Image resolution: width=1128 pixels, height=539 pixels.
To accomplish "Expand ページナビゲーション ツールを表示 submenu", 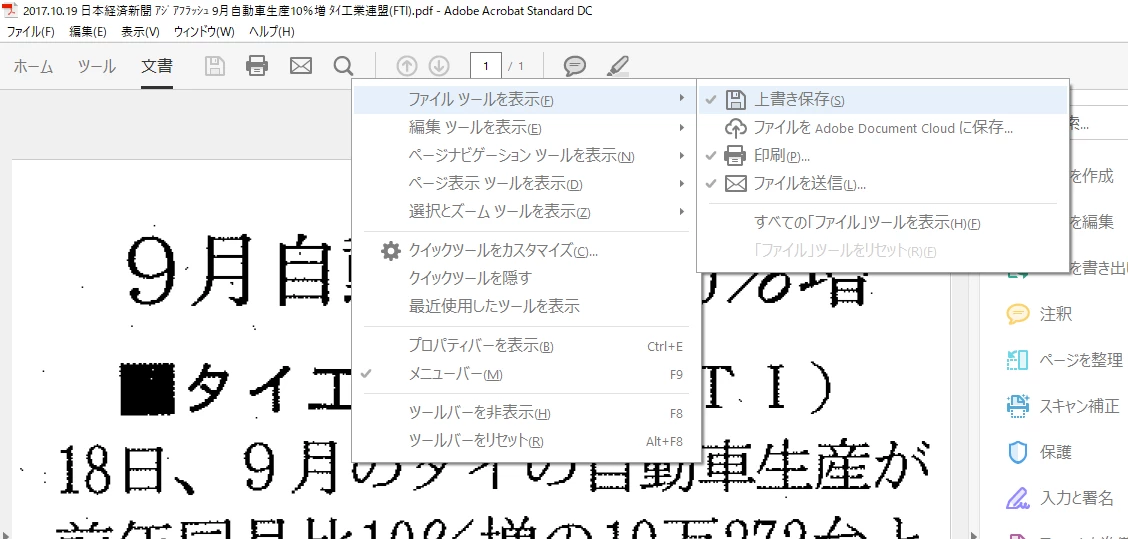I will pyautogui.click(x=527, y=155).
